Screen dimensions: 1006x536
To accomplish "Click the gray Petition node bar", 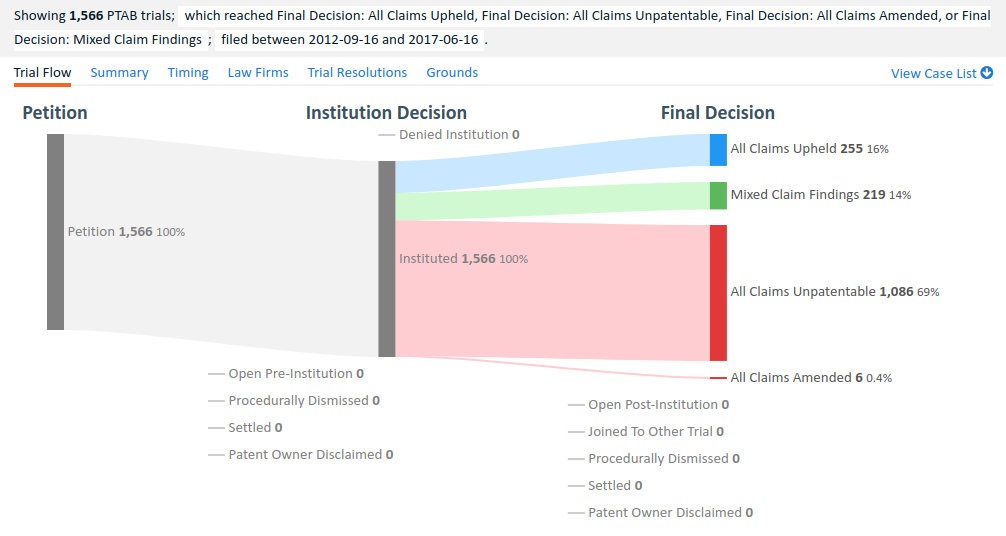I will tap(56, 231).
